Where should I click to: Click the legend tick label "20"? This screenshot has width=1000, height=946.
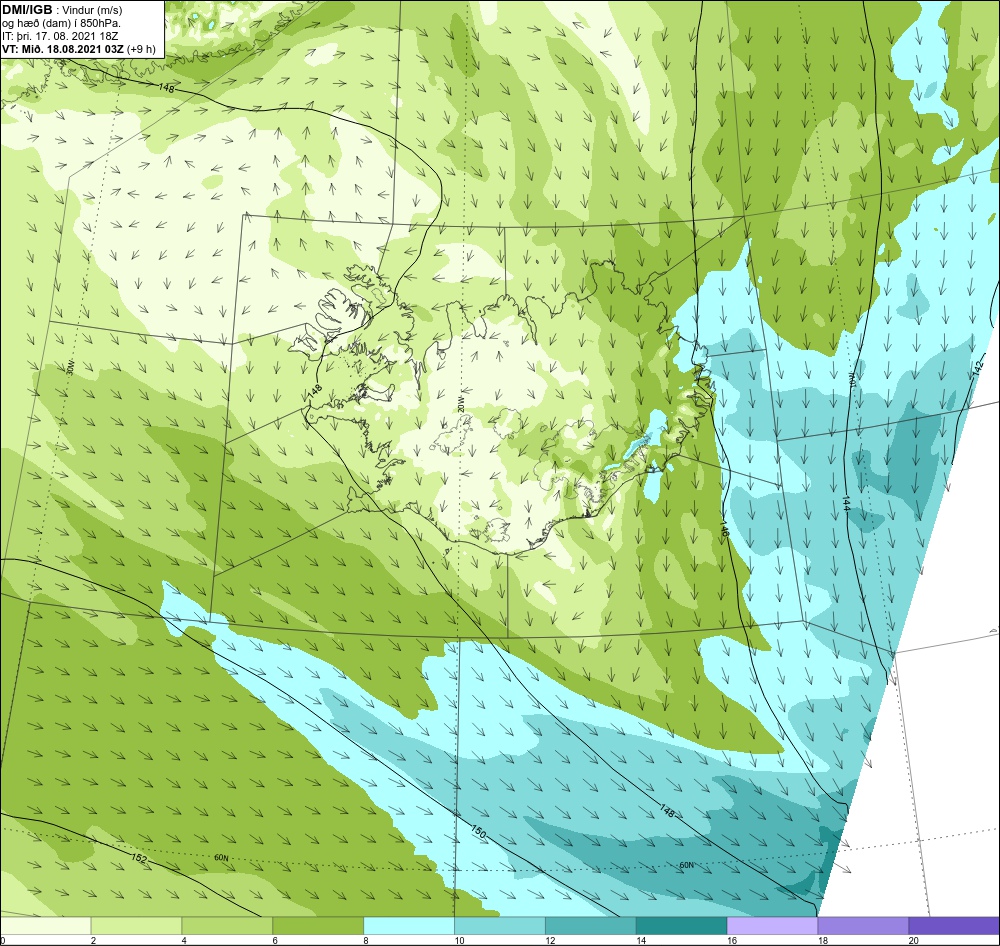tap(914, 940)
